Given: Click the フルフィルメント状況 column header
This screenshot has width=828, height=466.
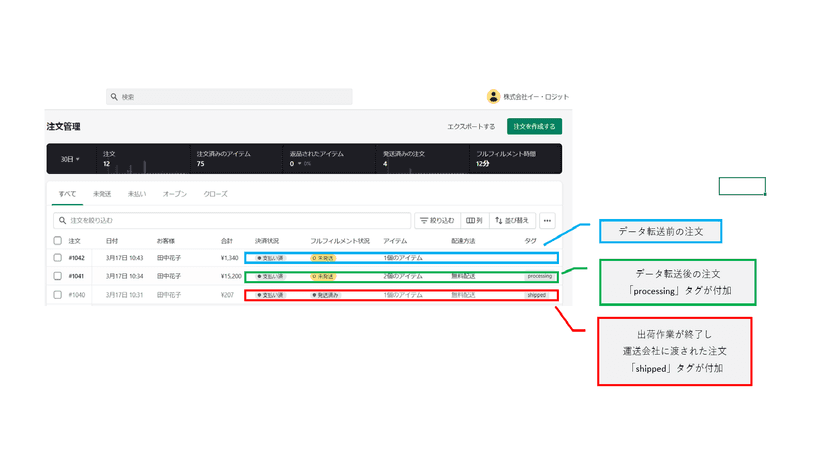Looking at the screenshot, I should [x=340, y=241].
